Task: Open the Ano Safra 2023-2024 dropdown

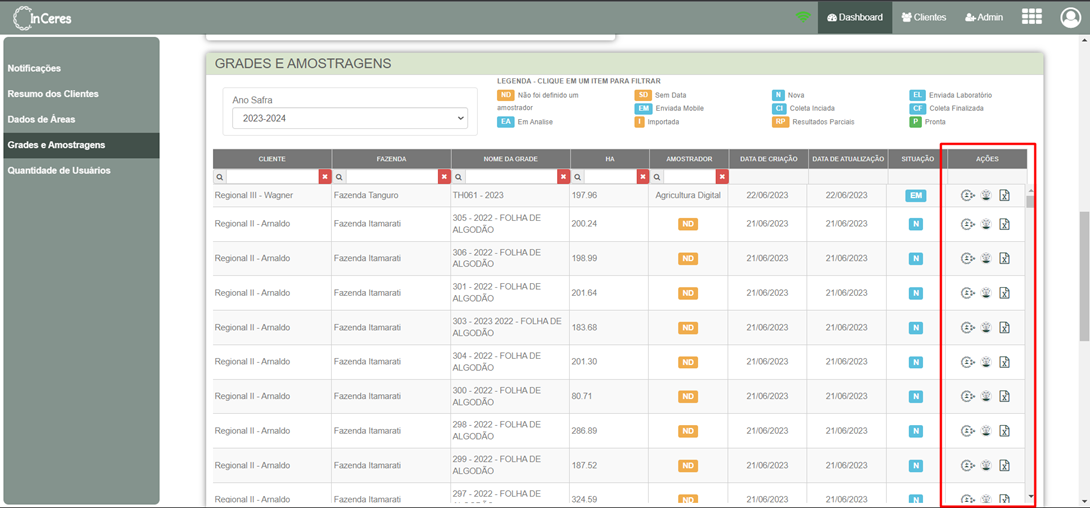Action: (350, 118)
